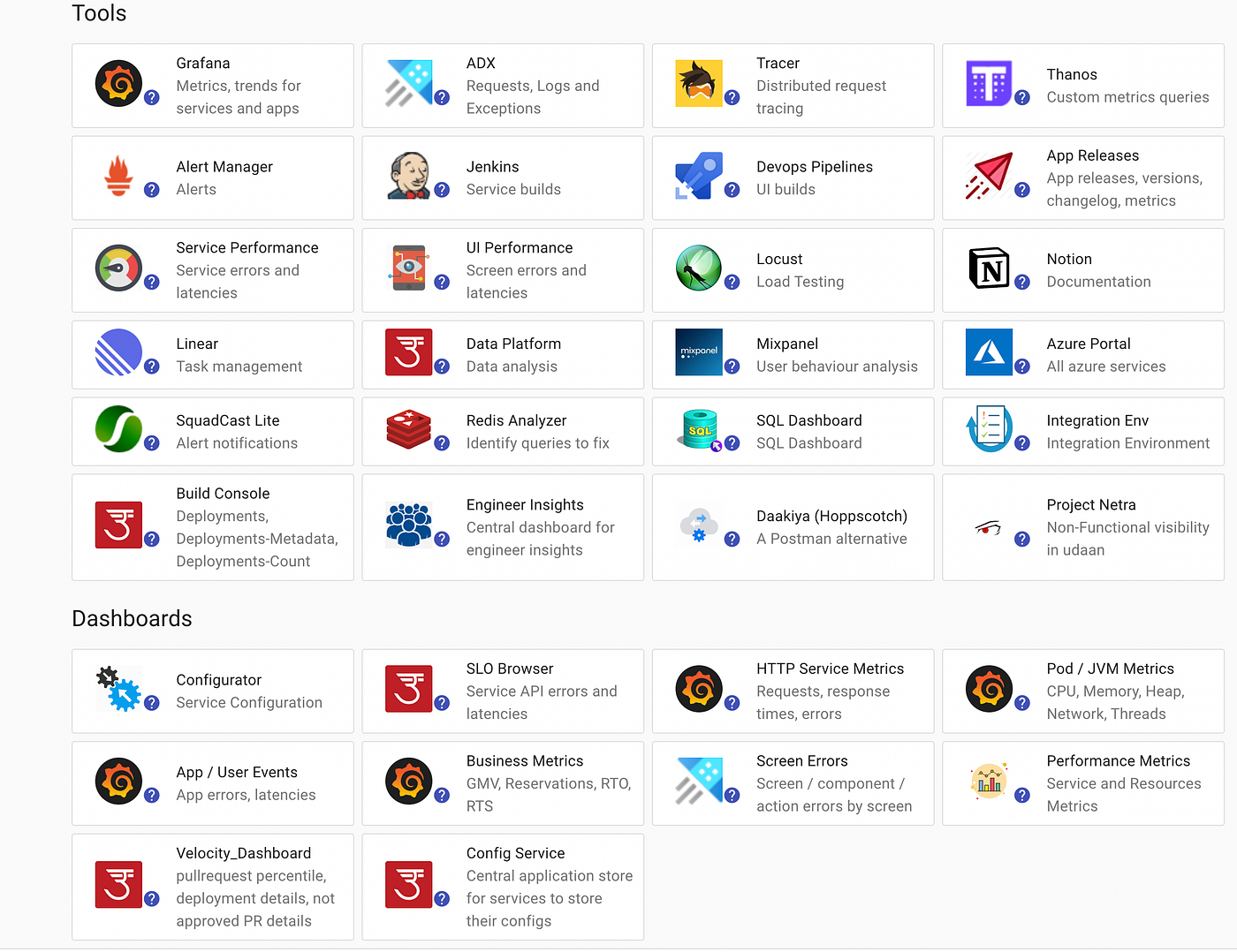Launch the Azure Portal link
Screen dimensions: 1237x952
point(1089,344)
